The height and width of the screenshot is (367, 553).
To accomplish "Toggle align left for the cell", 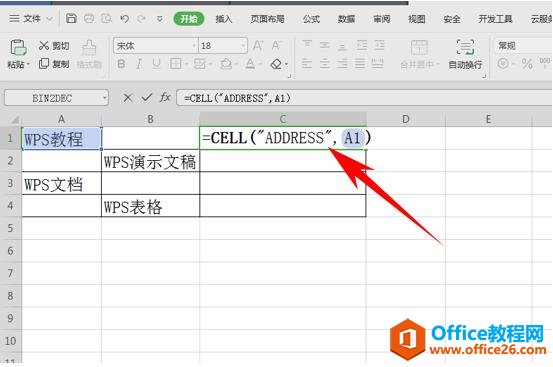I will 307,64.
